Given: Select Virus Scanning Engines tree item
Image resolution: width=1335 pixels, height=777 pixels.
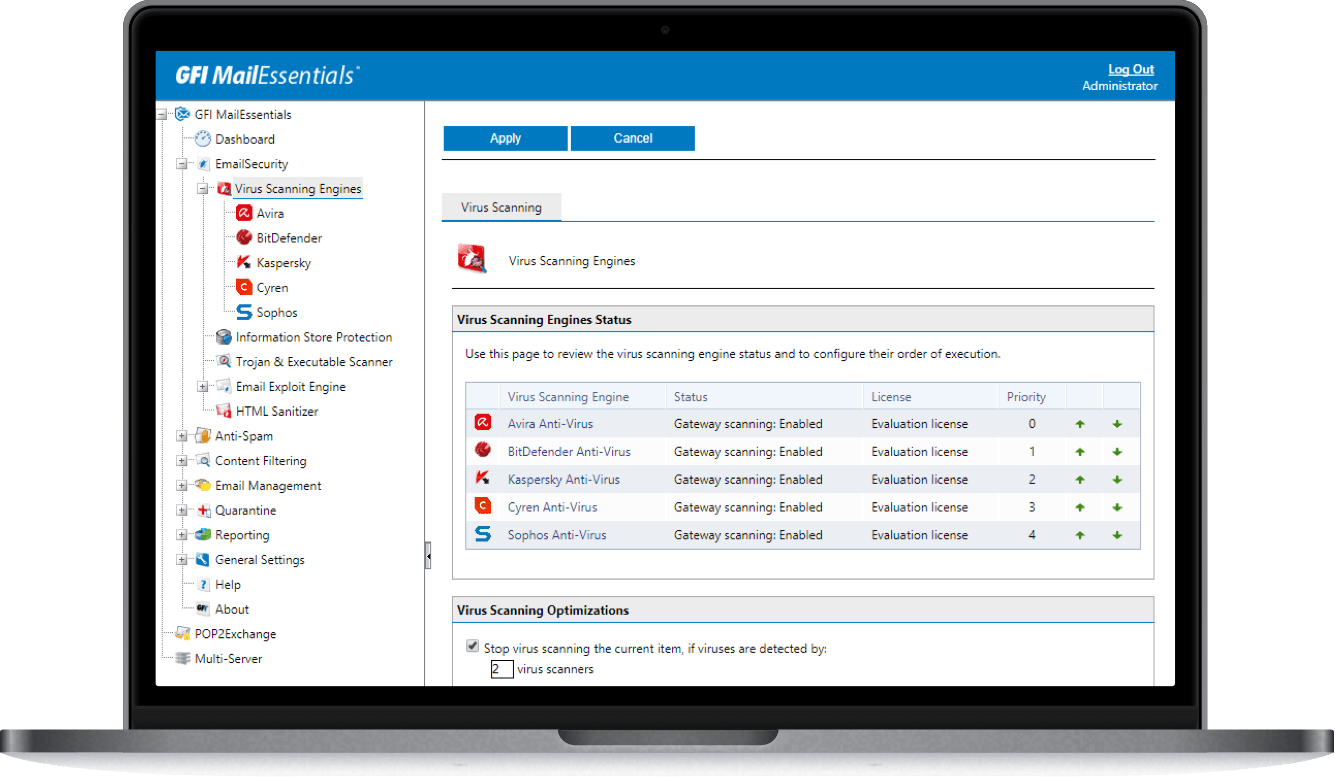Looking at the screenshot, I should tap(298, 188).
